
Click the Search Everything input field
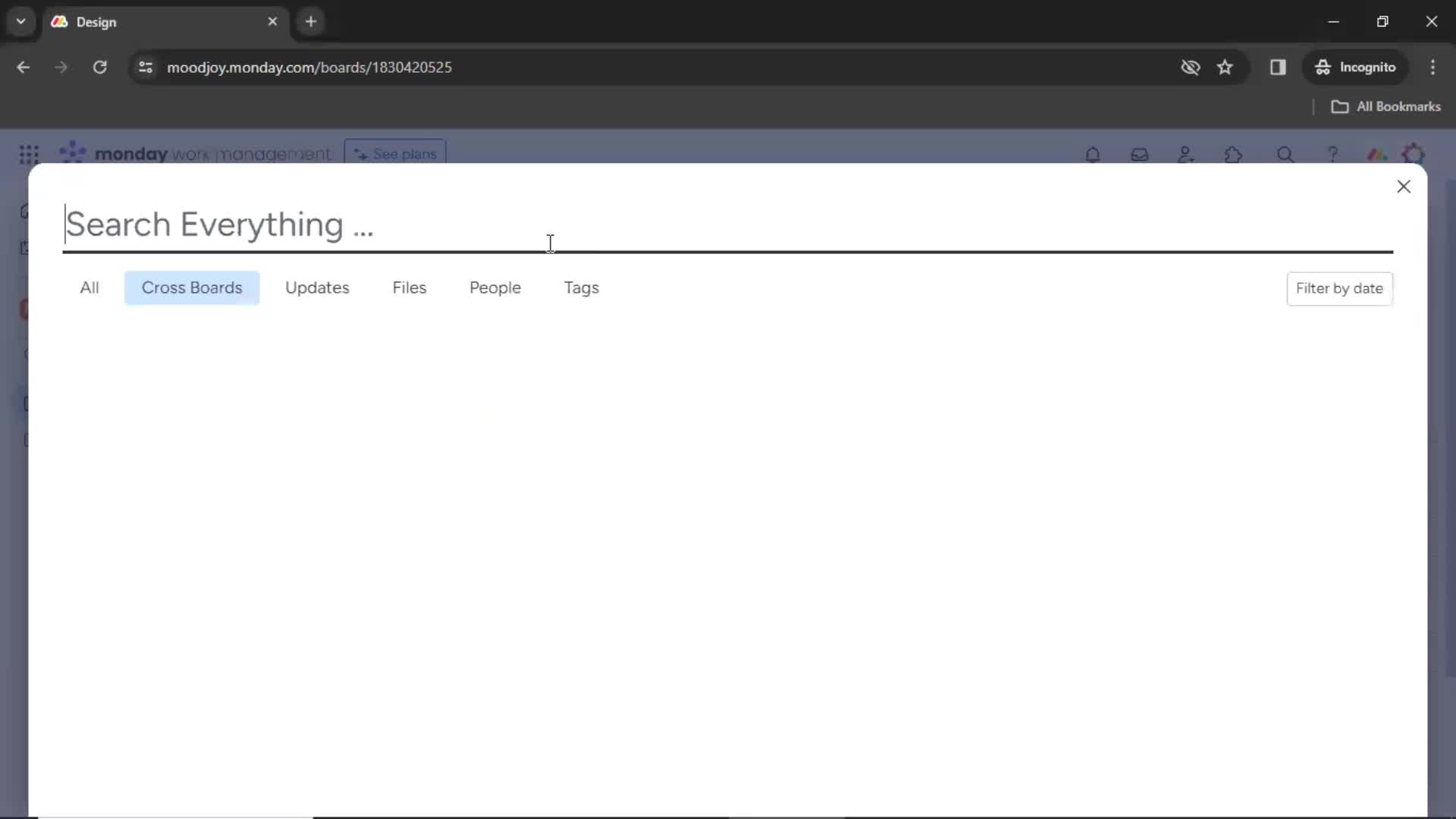click(x=728, y=223)
